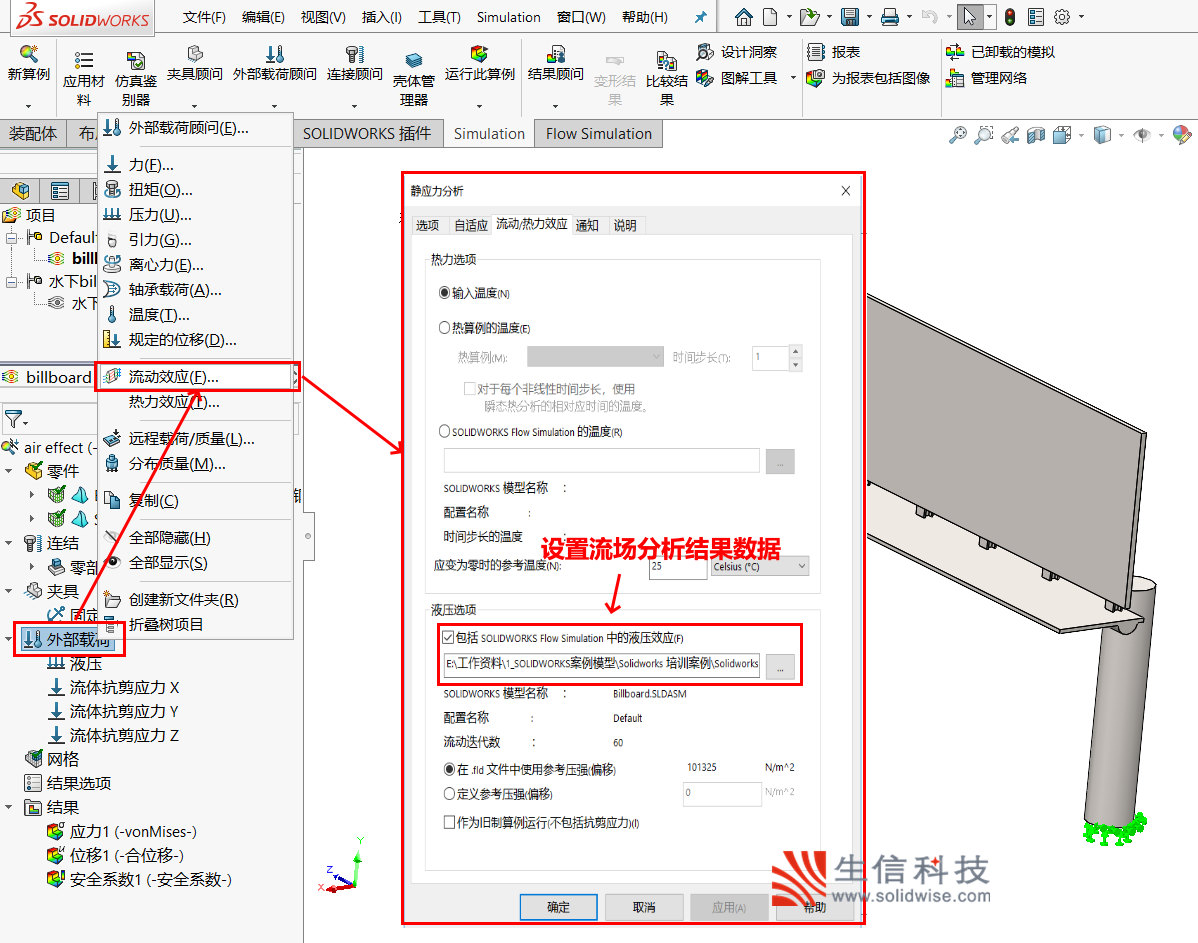
Task: Select 安全系数1 result item
Action: point(139,880)
